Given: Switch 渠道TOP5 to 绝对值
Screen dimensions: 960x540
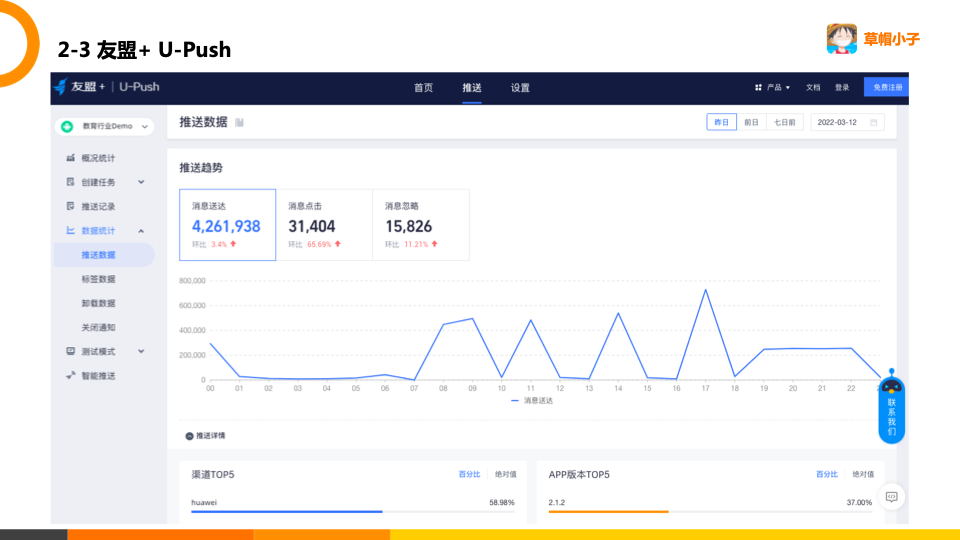Looking at the screenshot, I should 505,474.
